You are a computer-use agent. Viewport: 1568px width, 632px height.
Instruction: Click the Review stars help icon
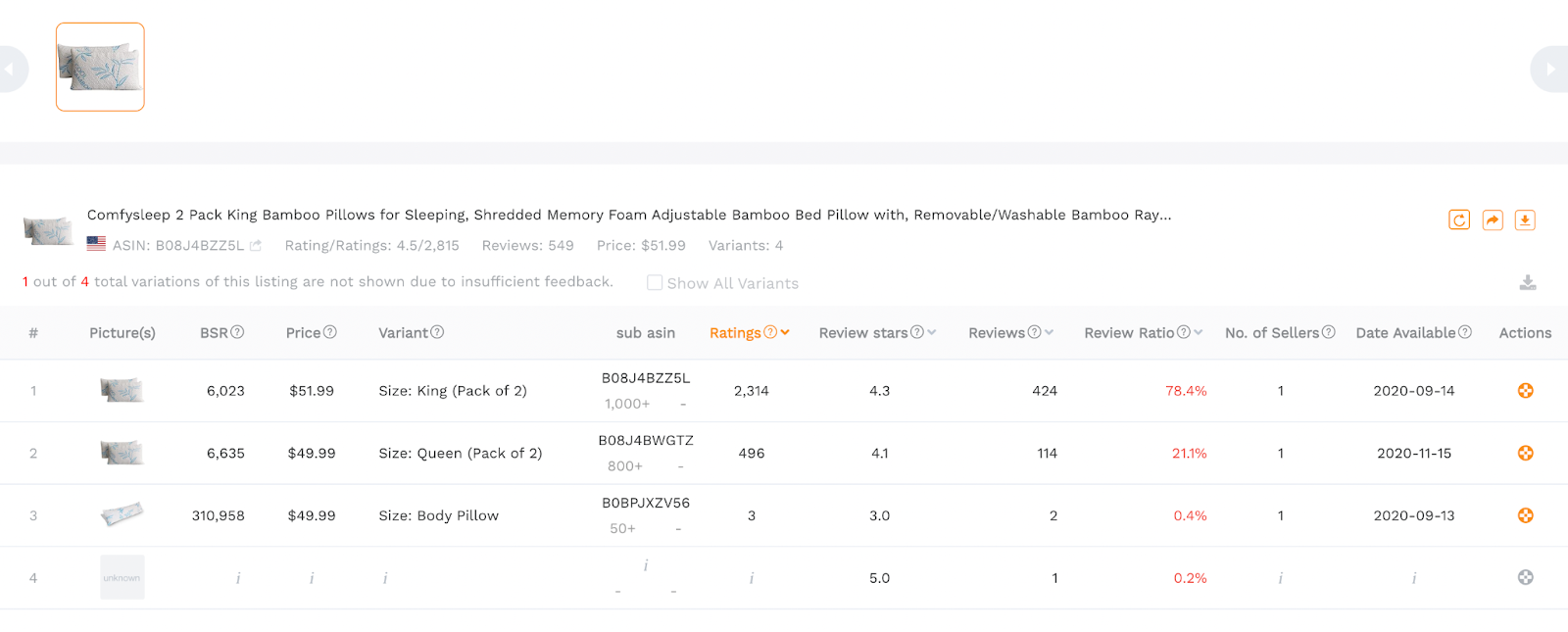(917, 332)
